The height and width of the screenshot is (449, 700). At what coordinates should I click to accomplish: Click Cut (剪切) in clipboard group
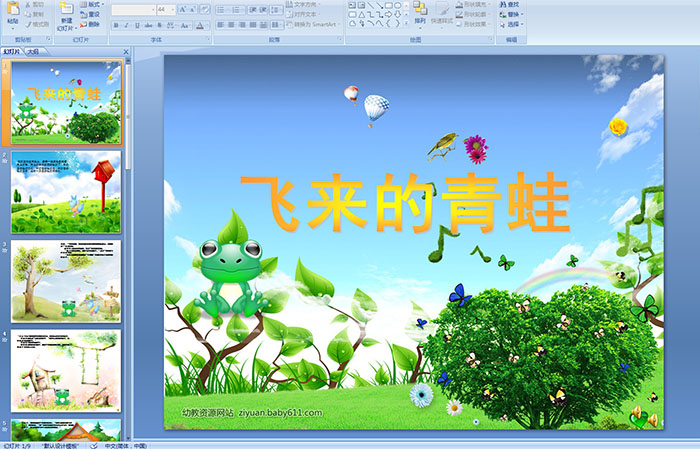(x=35, y=4)
